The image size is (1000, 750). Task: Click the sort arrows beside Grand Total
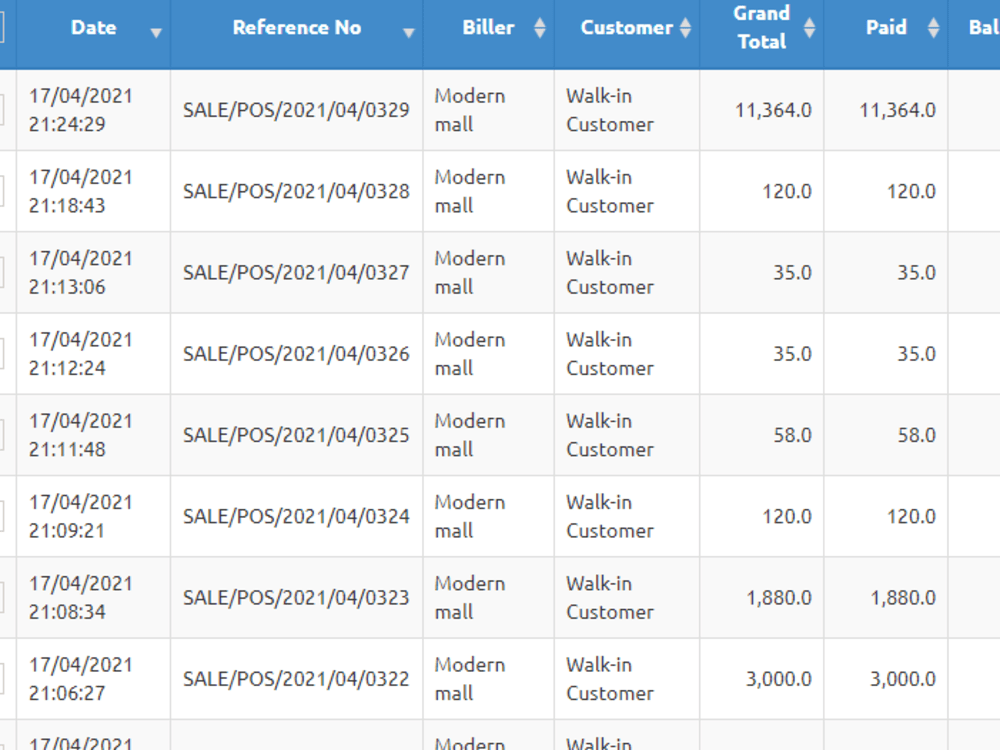809,27
